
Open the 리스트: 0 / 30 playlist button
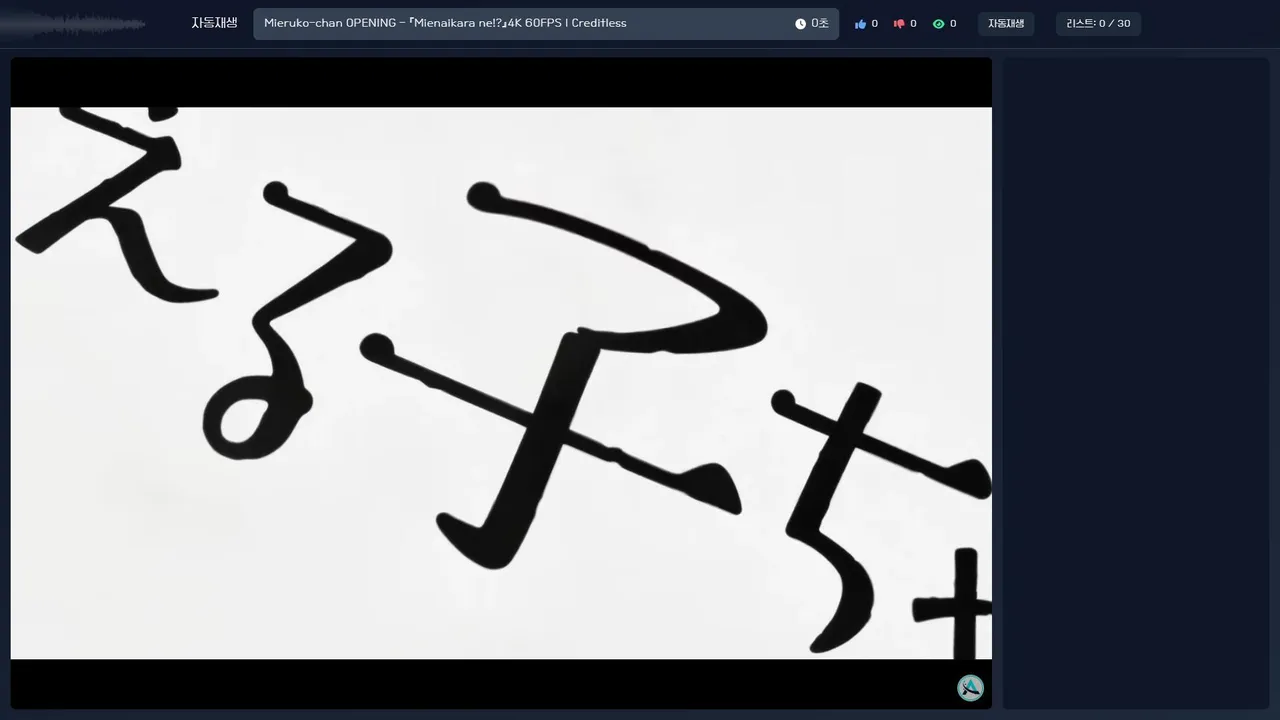(x=1098, y=24)
